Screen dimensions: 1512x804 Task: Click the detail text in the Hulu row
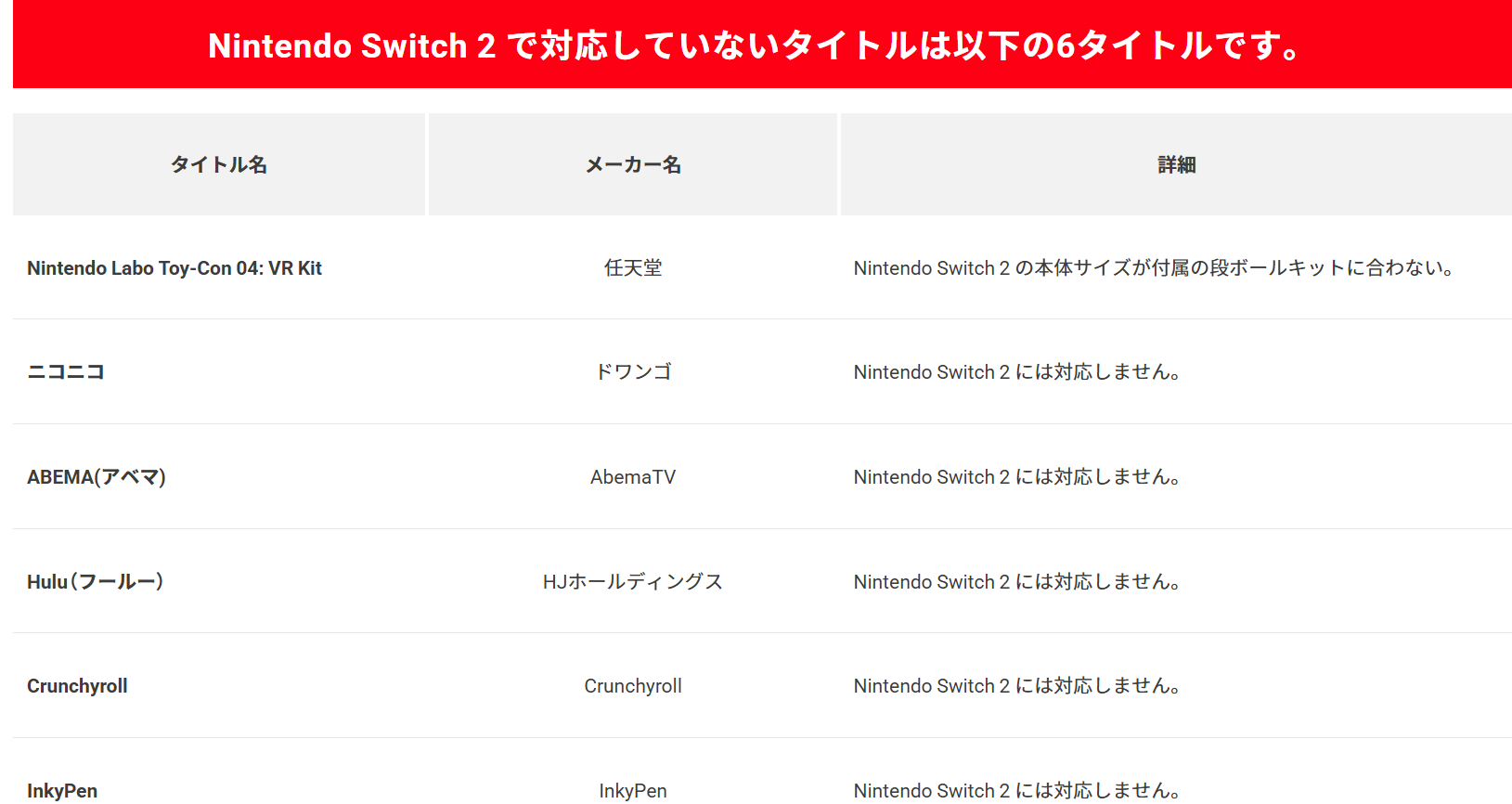tap(1017, 582)
